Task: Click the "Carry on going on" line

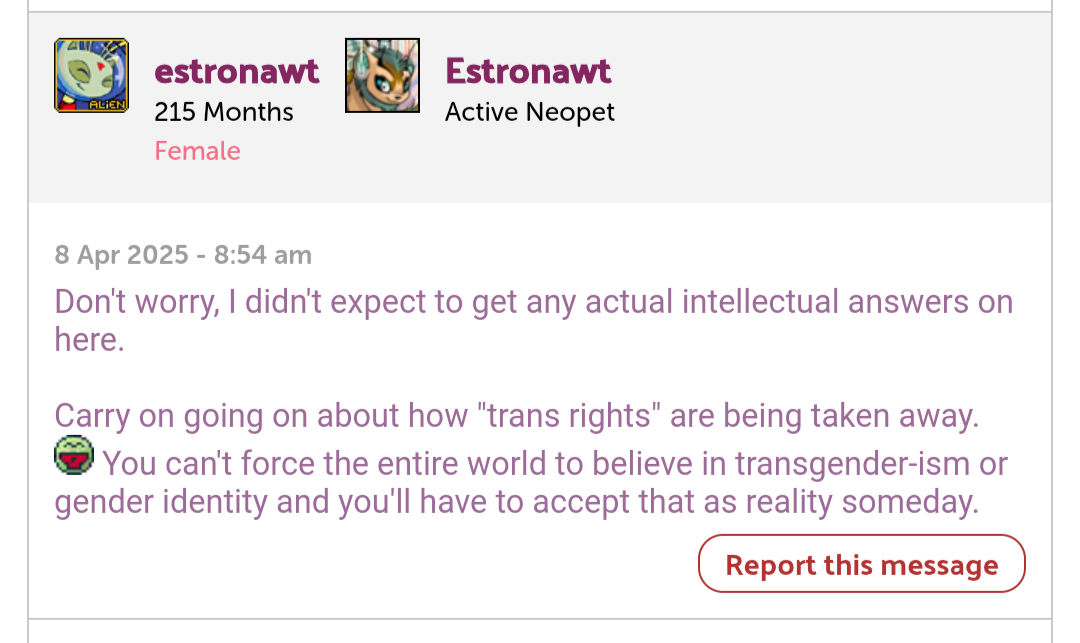Action: click(517, 416)
